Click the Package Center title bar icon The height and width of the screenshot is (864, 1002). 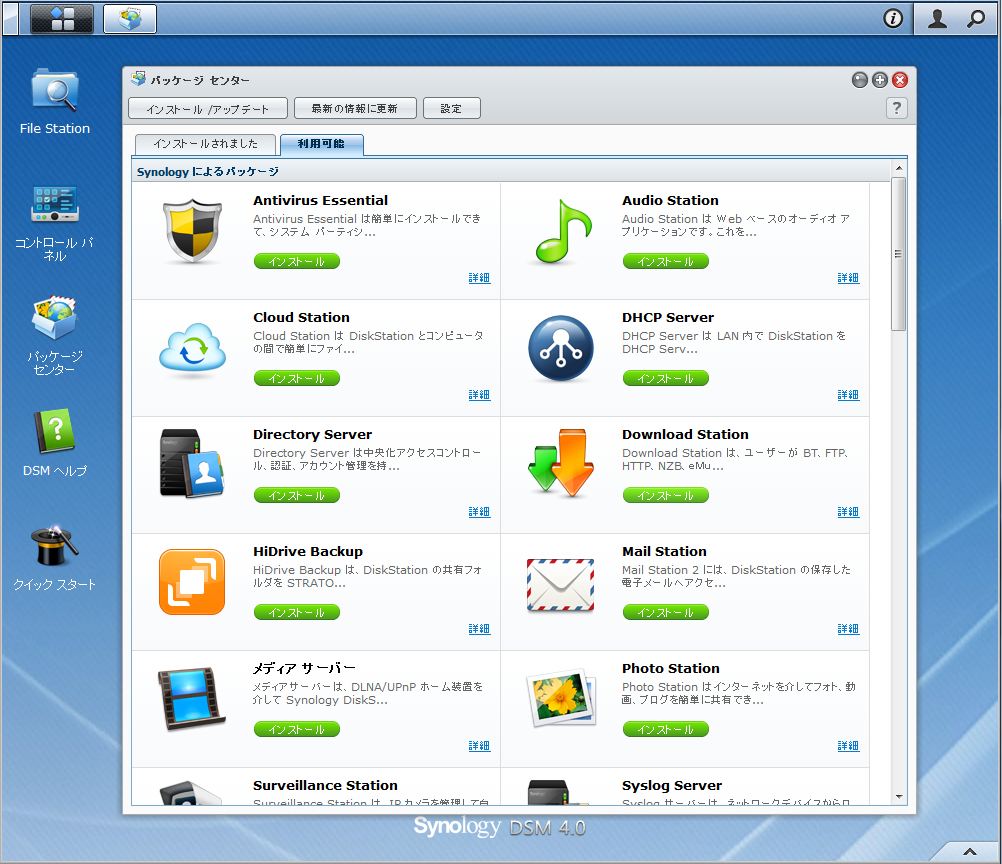[138, 79]
